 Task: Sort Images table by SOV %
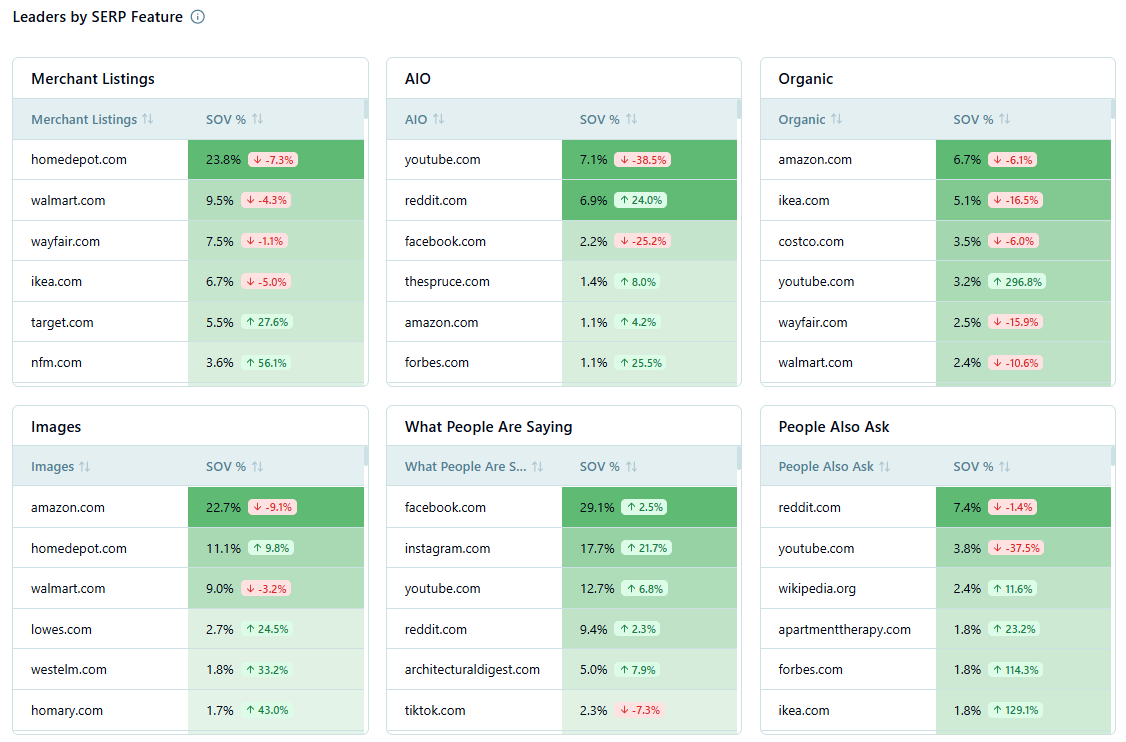point(257,467)
